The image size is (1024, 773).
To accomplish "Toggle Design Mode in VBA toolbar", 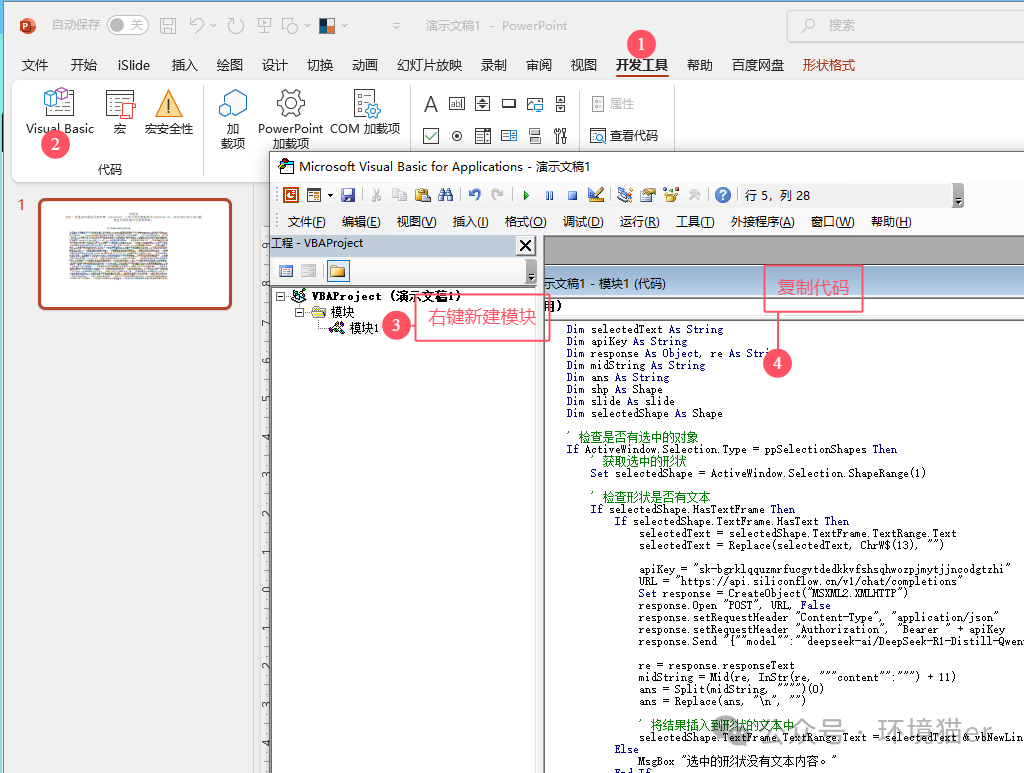I will (596, 195).
